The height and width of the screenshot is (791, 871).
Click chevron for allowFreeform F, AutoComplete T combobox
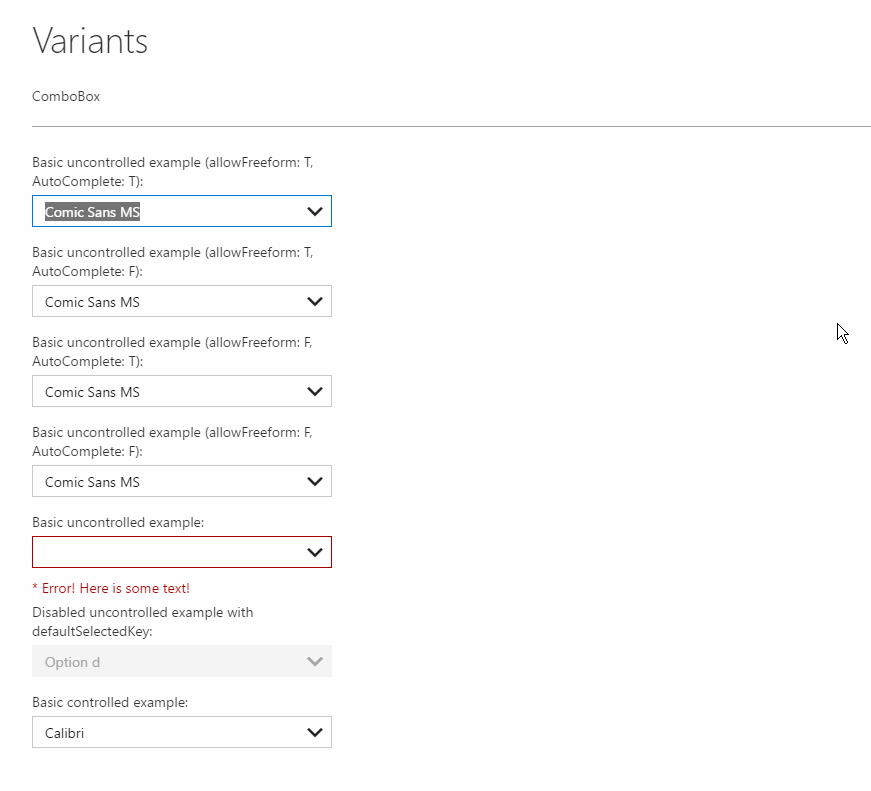[x=315, y=392]
